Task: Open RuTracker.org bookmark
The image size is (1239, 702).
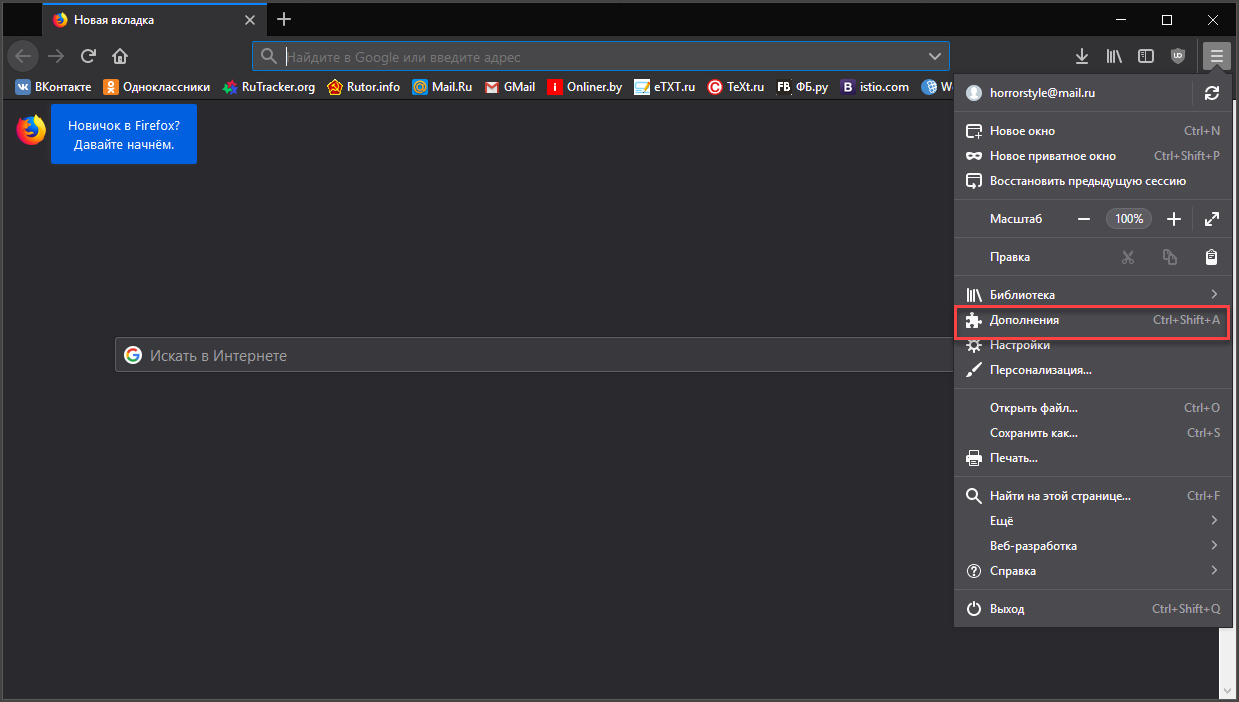Action: [269, 87]
